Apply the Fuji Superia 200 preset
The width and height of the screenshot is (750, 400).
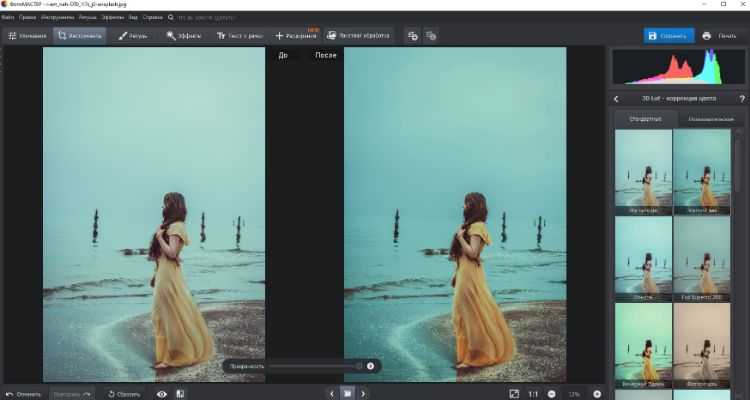702,259
